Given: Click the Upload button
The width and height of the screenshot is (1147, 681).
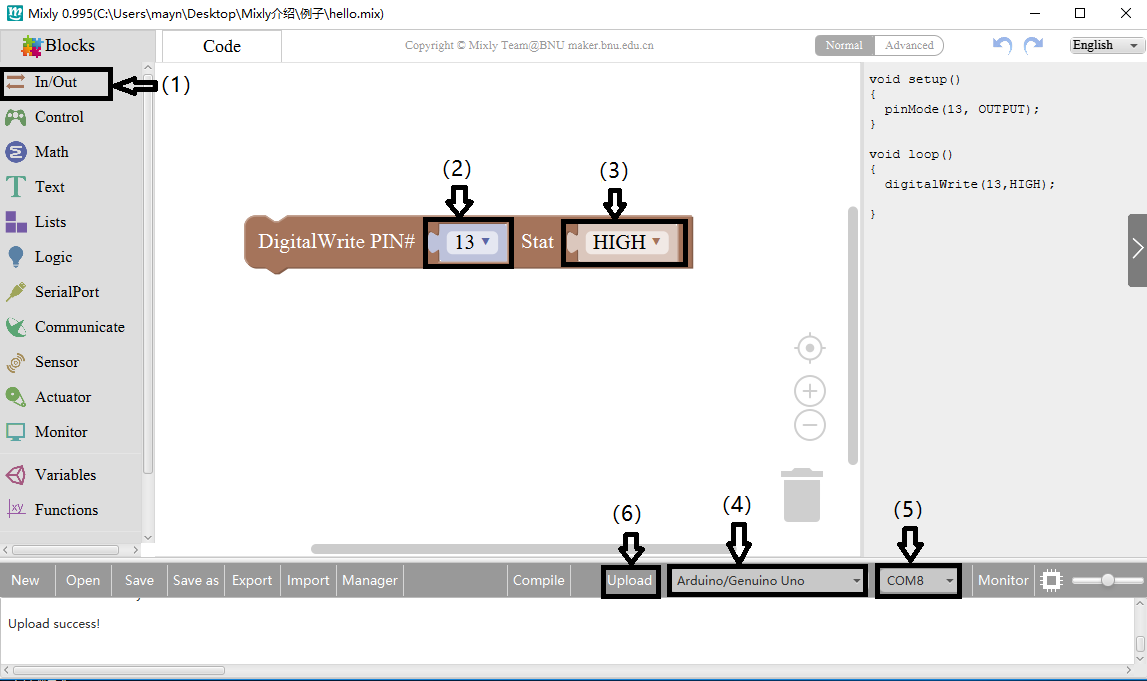Looking at the screenshot, I should [x=630, y=580].
